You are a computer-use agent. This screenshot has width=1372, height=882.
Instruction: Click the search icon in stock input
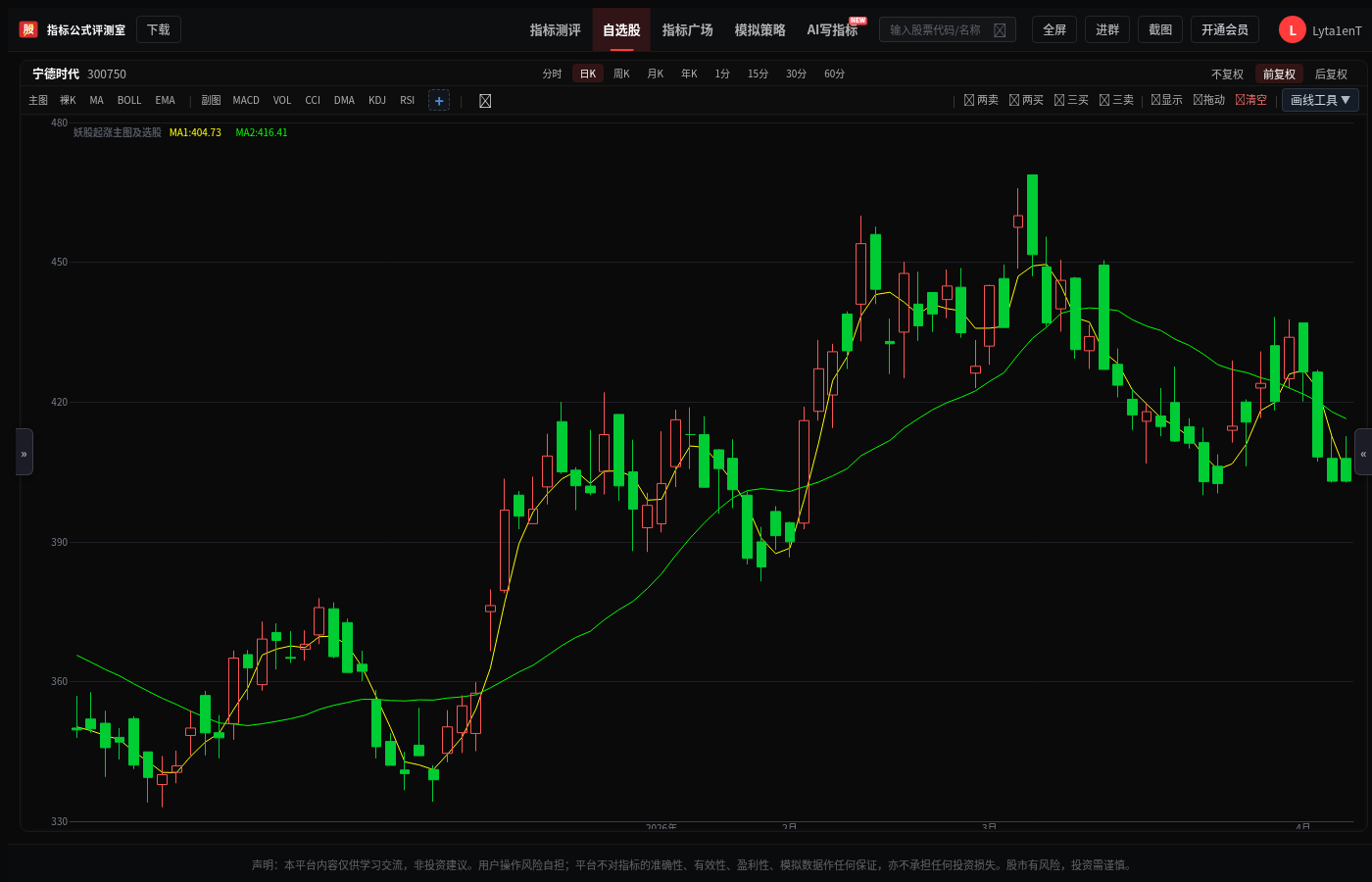click(1000, 30)
